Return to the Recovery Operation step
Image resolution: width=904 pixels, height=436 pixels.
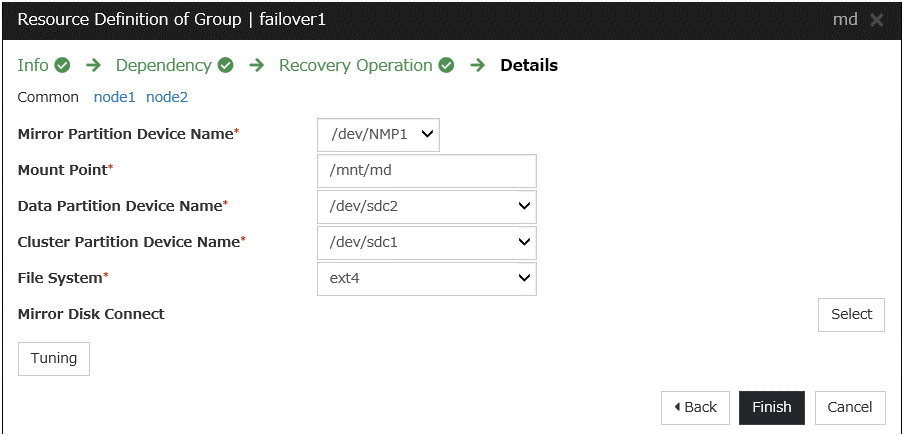[x=355, y=66]
